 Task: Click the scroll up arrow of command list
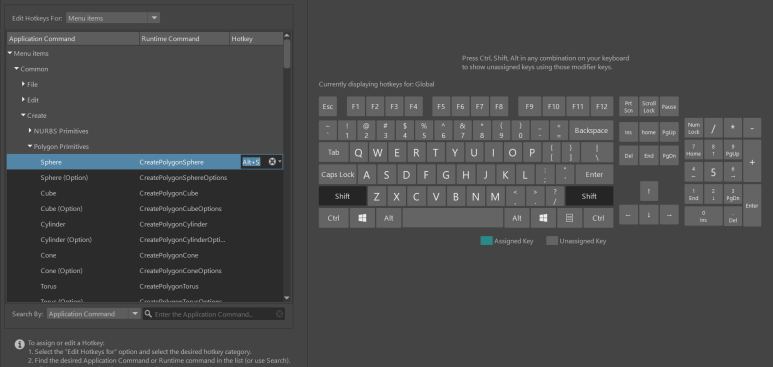[287, 36]
